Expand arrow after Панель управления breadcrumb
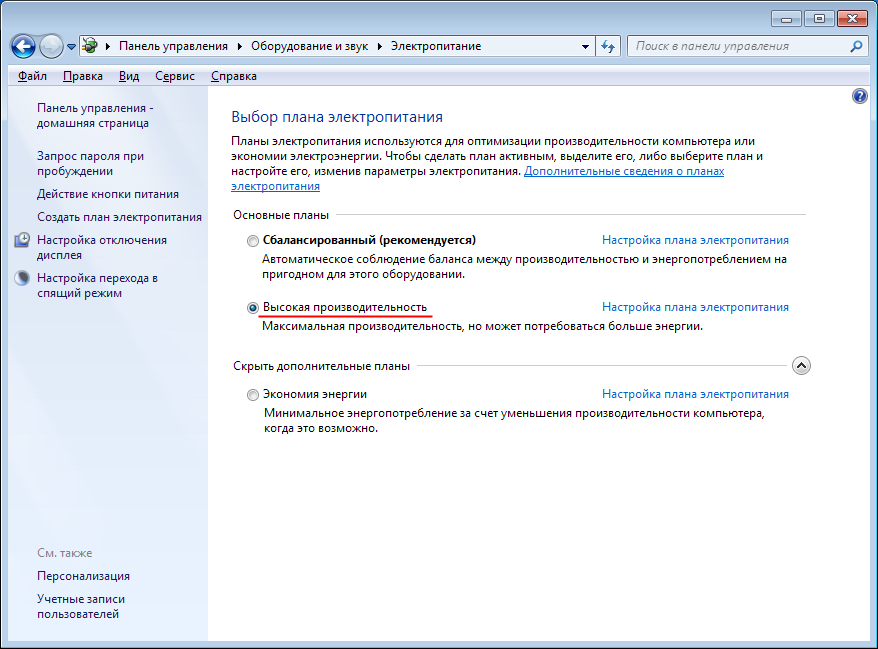The height and width of the screenshot is (649, 878). pos(240,46)
